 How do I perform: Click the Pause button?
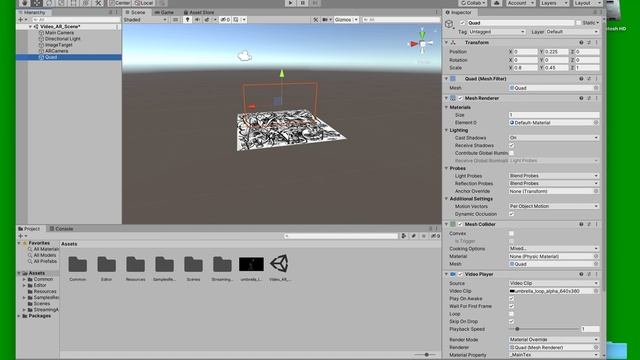[302, 3]
